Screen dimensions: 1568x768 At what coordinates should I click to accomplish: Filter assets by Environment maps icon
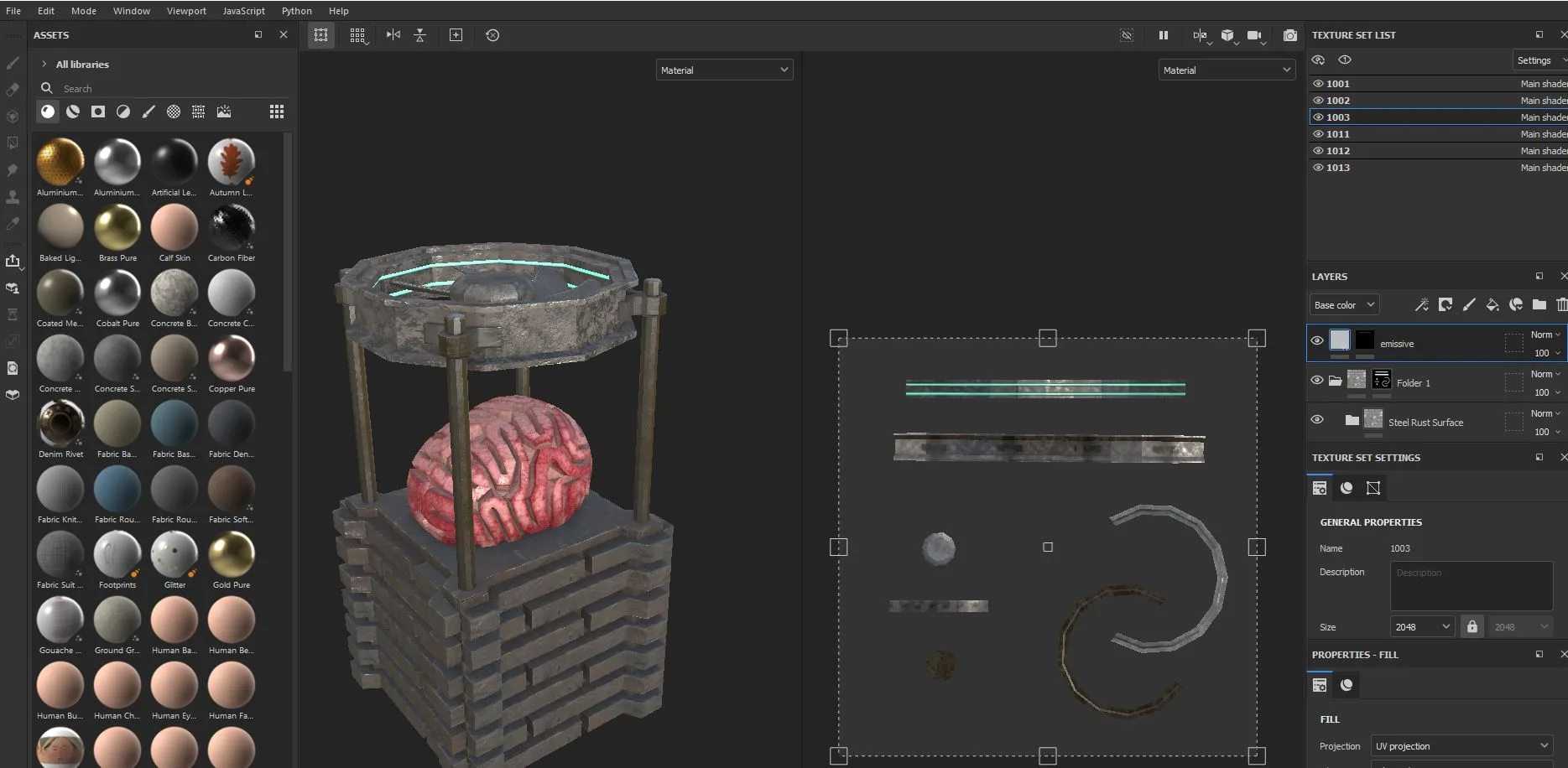[x=224, y=112]
